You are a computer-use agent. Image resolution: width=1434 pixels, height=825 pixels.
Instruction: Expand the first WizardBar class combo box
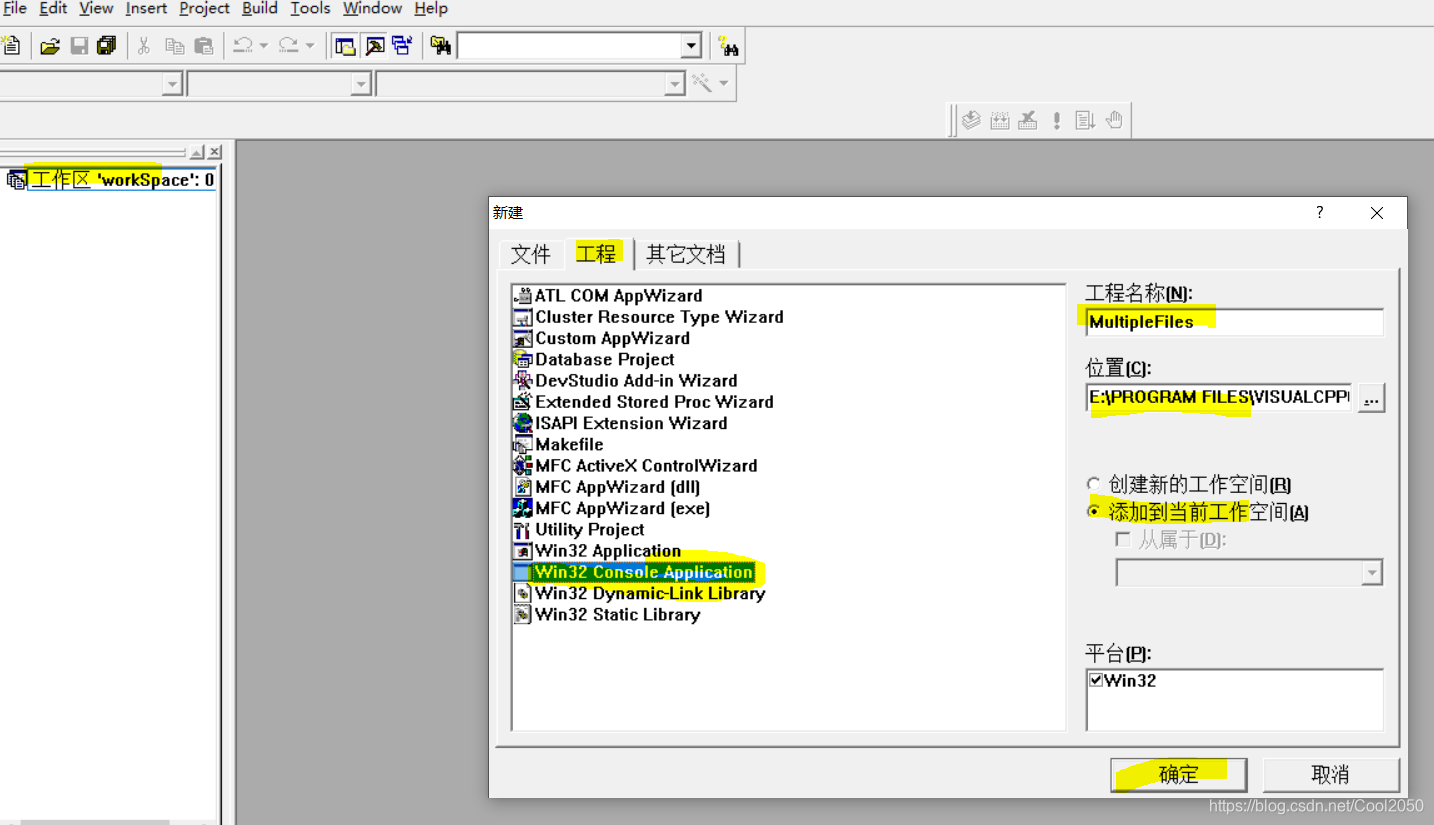(x=172, y=84)
